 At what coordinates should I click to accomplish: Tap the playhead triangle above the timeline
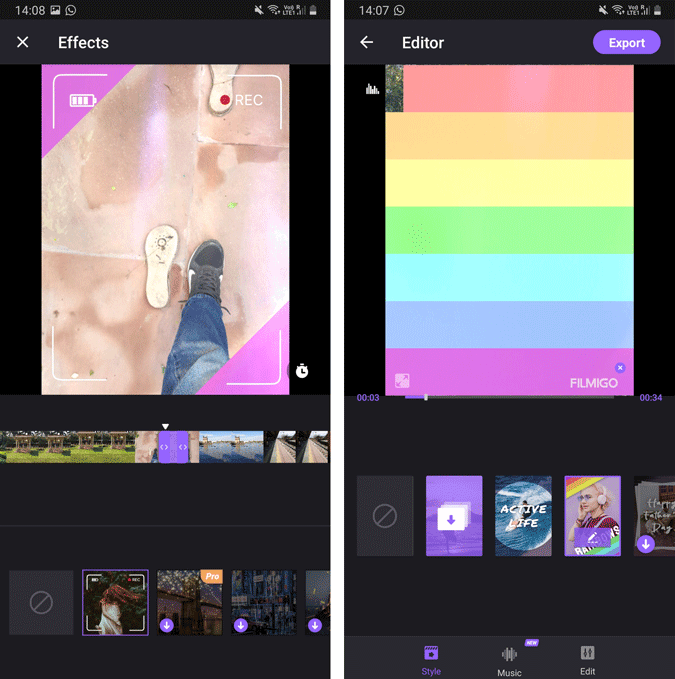tap(165, 427)
